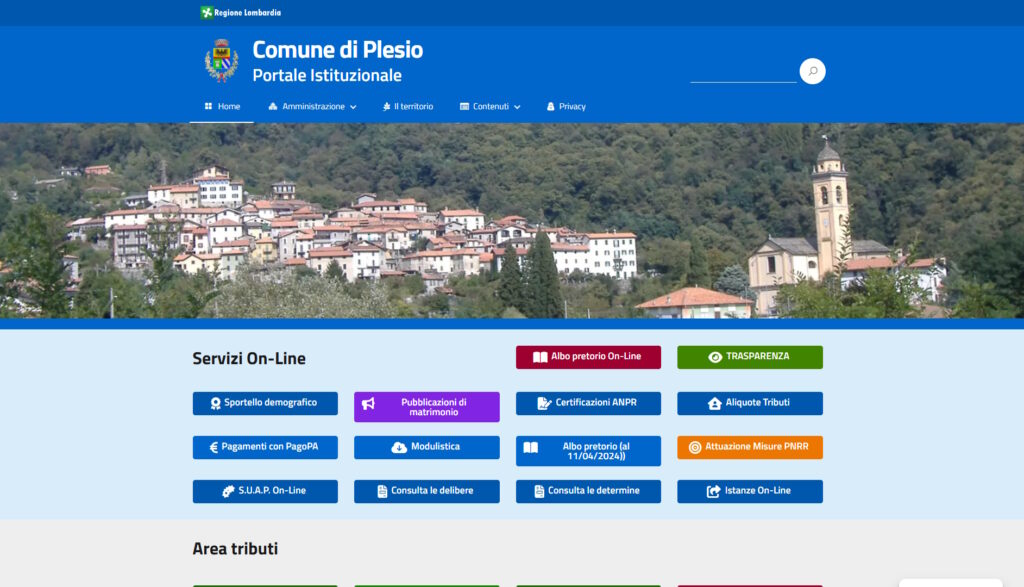Expand the Contenuti dropdown chevron
The width and height of the screenshot is (1024, 587).
click(517, 107)
